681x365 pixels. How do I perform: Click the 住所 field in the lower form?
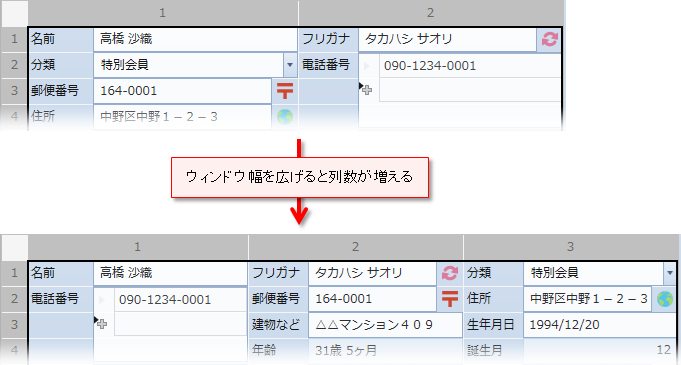coord(588,299)
